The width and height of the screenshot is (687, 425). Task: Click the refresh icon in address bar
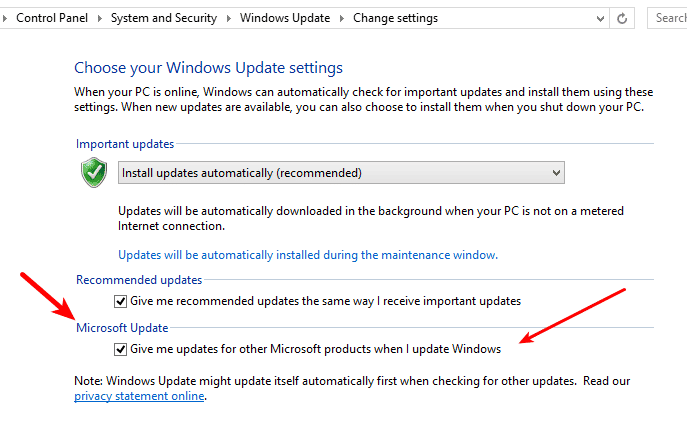(622, 18)
